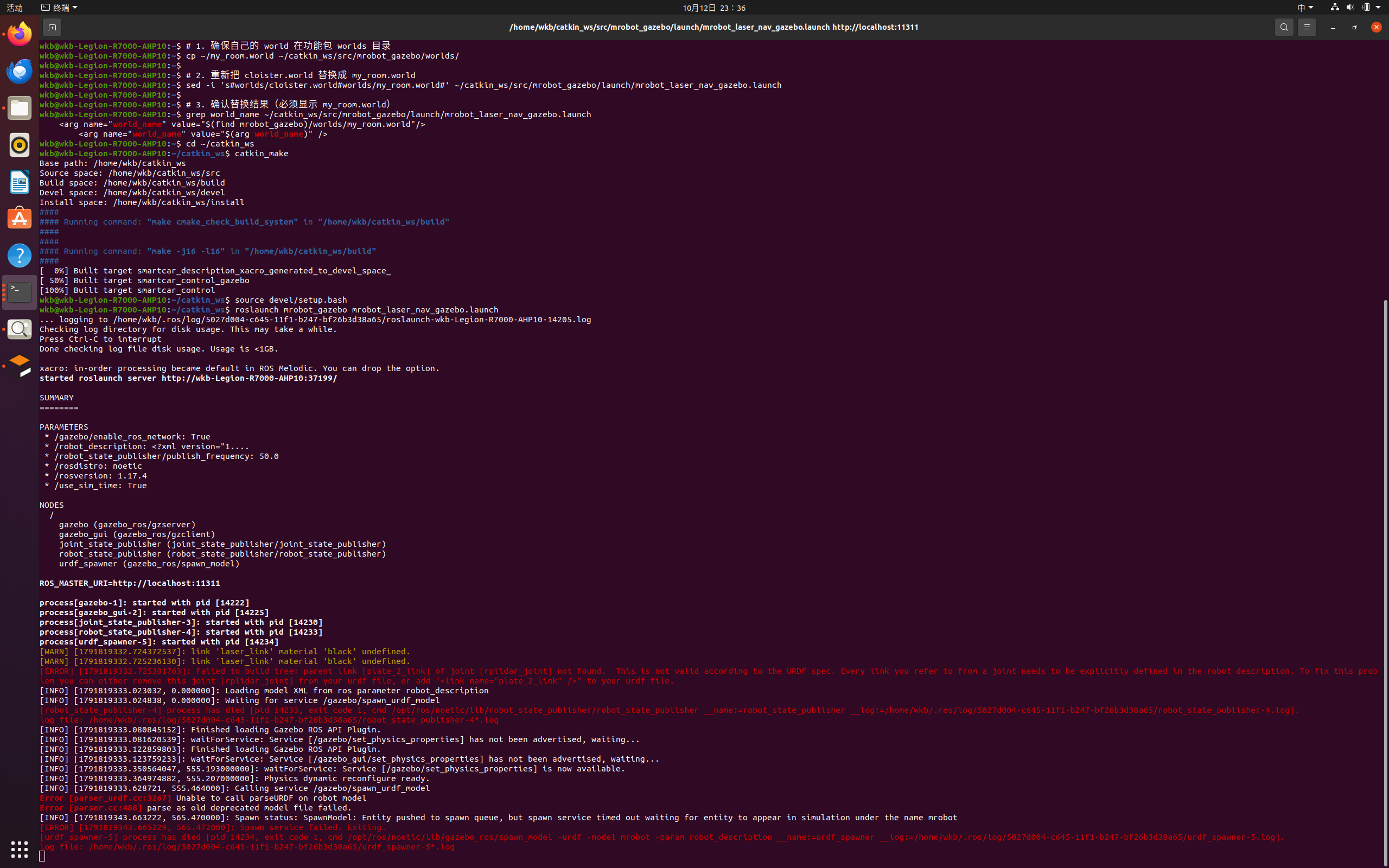Viewport: 1389px width, 868px height.
Task: Launch LibreOffice Writer from the dock
Action: [x=20, y=182]
